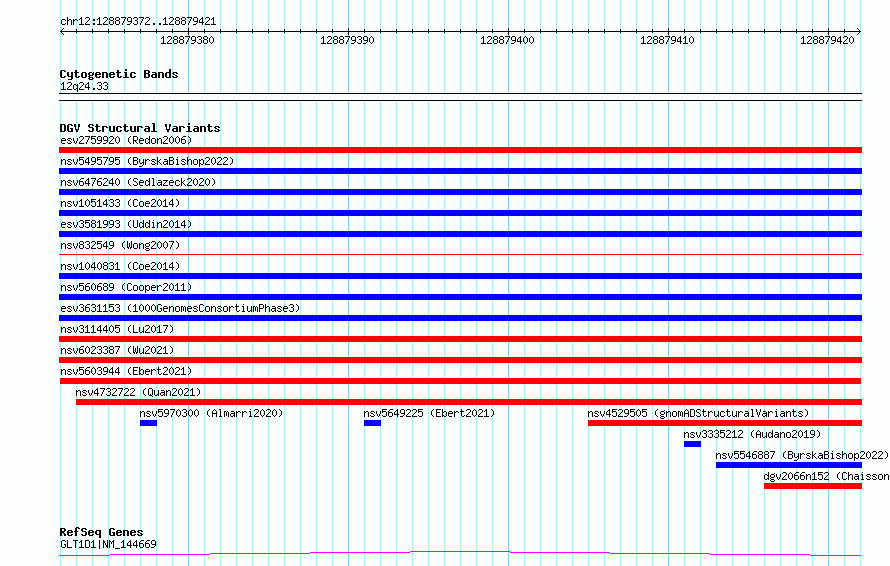Open the nsv6476240 (Sedlazeck2020) variant
This screenshot has width=890, height=566.
pyautogui.click(x=138, y=182)
